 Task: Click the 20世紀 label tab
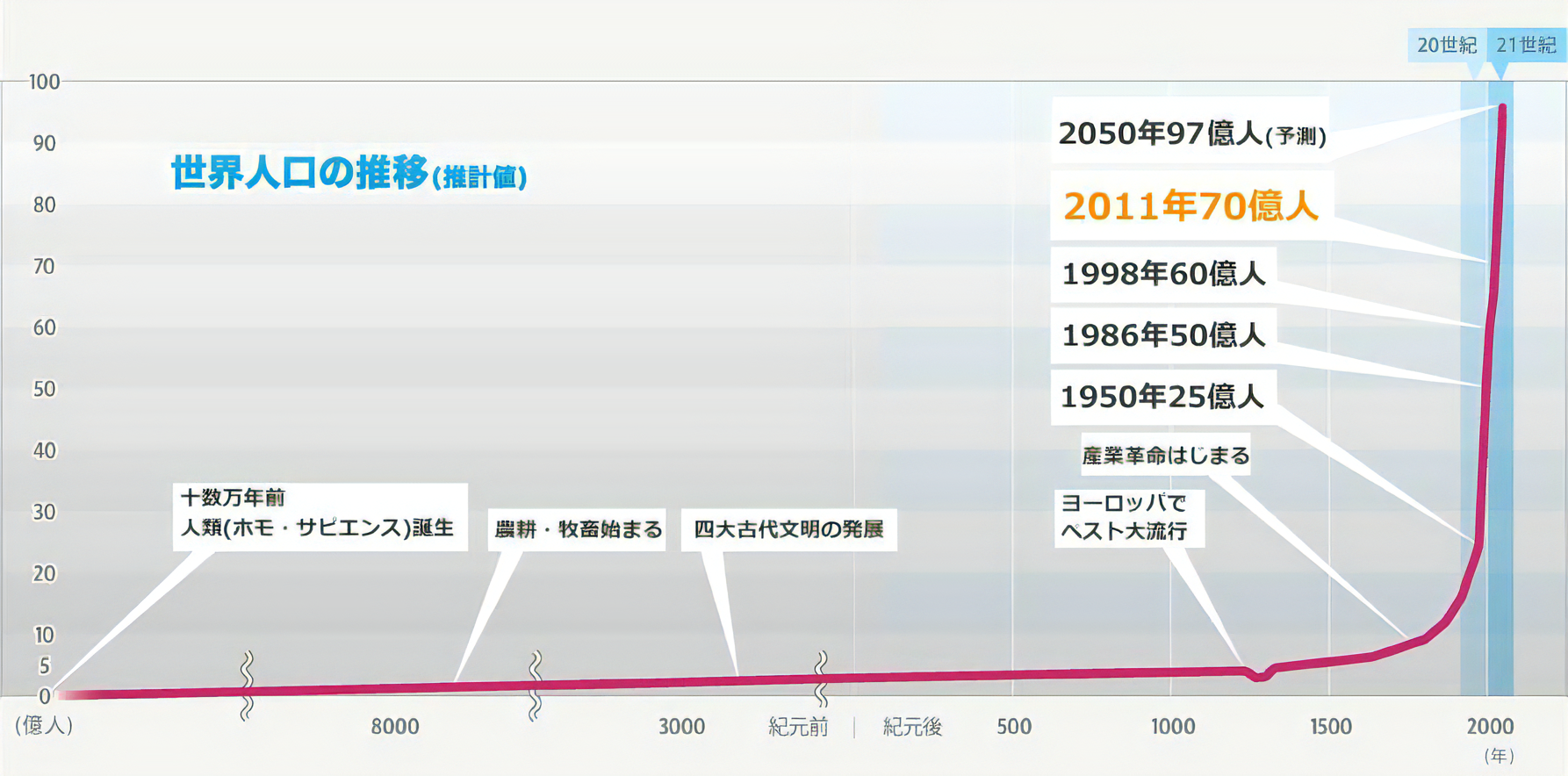click(1446, 45)
